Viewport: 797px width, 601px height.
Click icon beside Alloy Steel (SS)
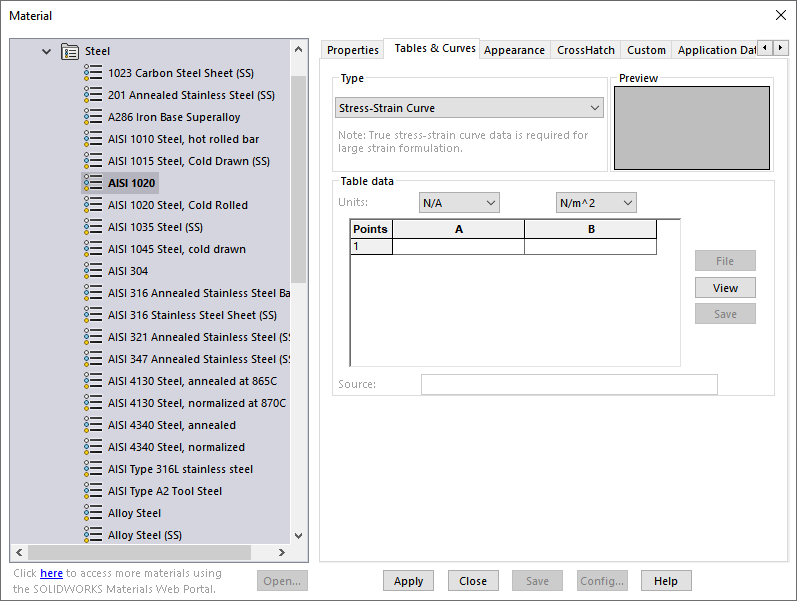point(93,535)
